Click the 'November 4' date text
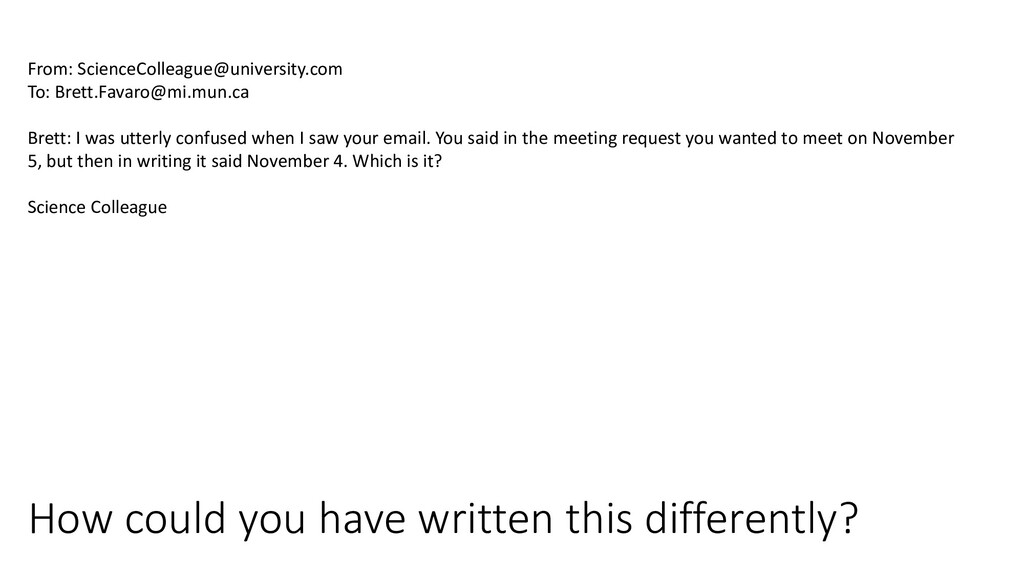This screenshot has height=576, width=1024. tap(295, 161)
